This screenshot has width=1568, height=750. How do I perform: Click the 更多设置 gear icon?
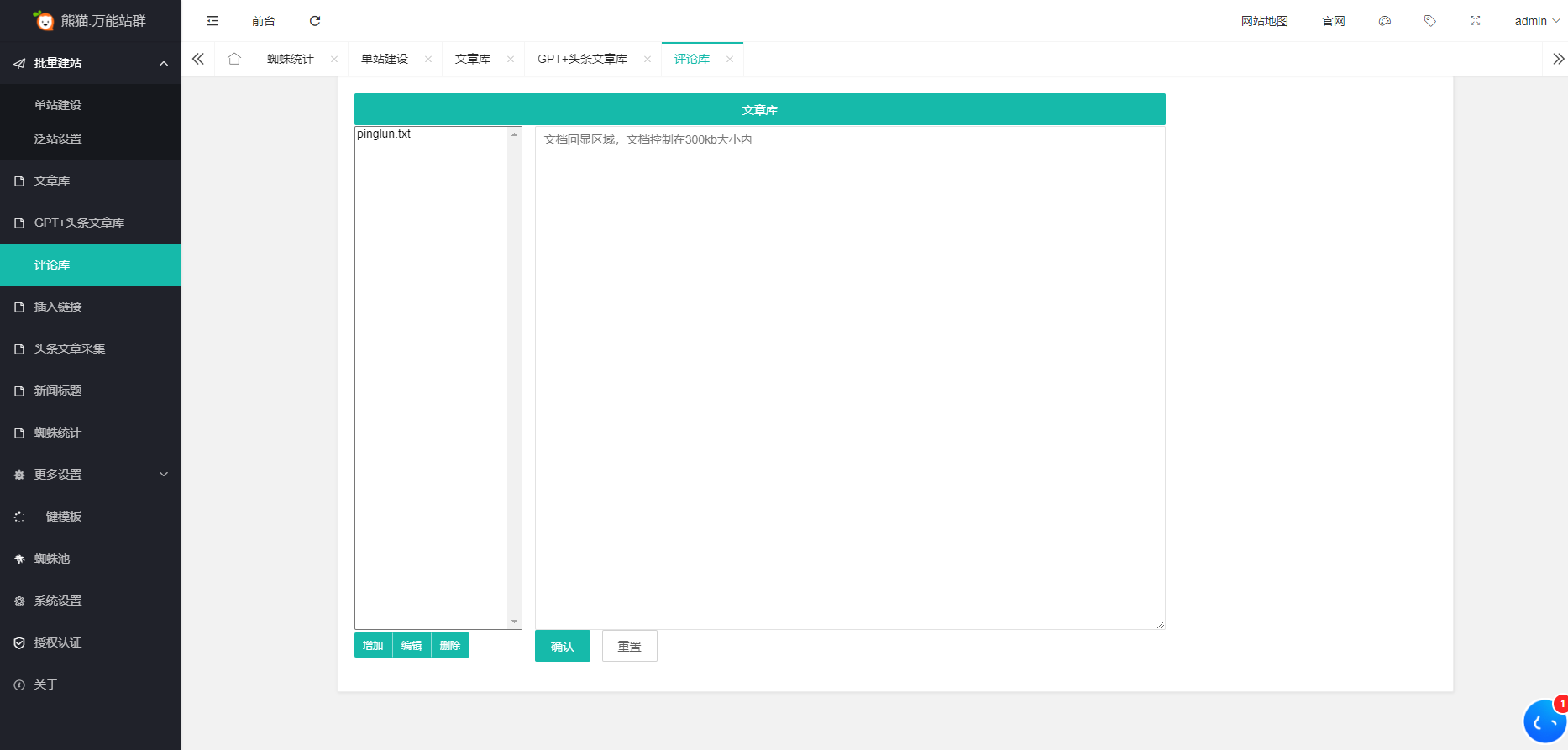(19, 475)
